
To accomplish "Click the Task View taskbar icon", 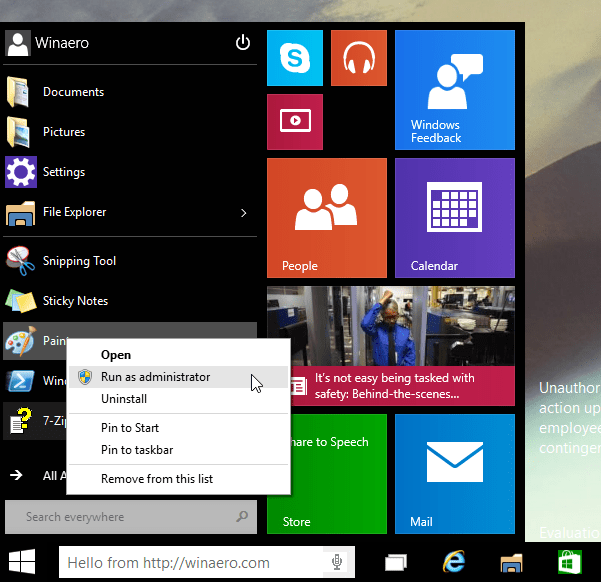I will 396,562.
